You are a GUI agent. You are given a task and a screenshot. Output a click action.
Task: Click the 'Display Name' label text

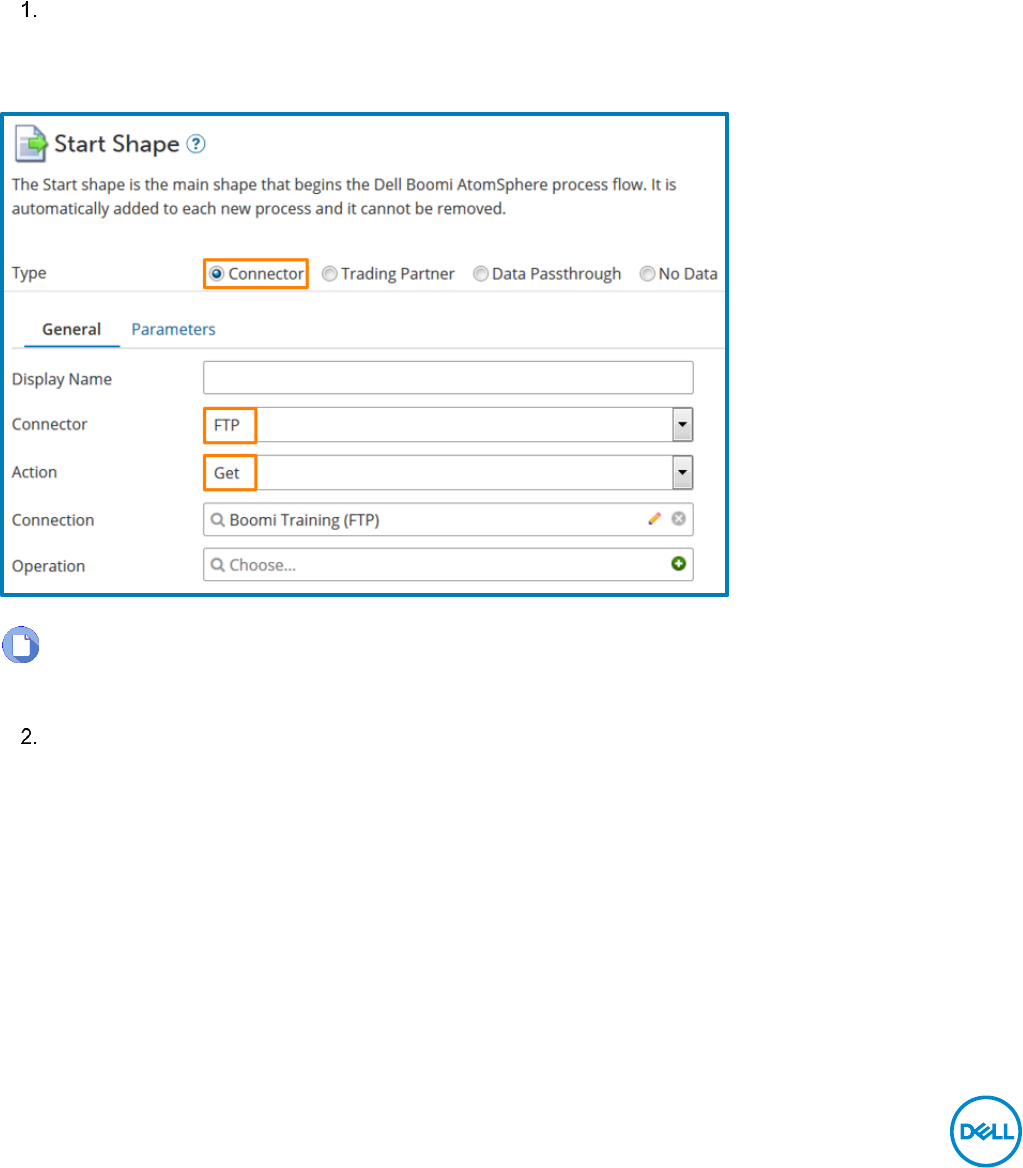pos(62,379)
